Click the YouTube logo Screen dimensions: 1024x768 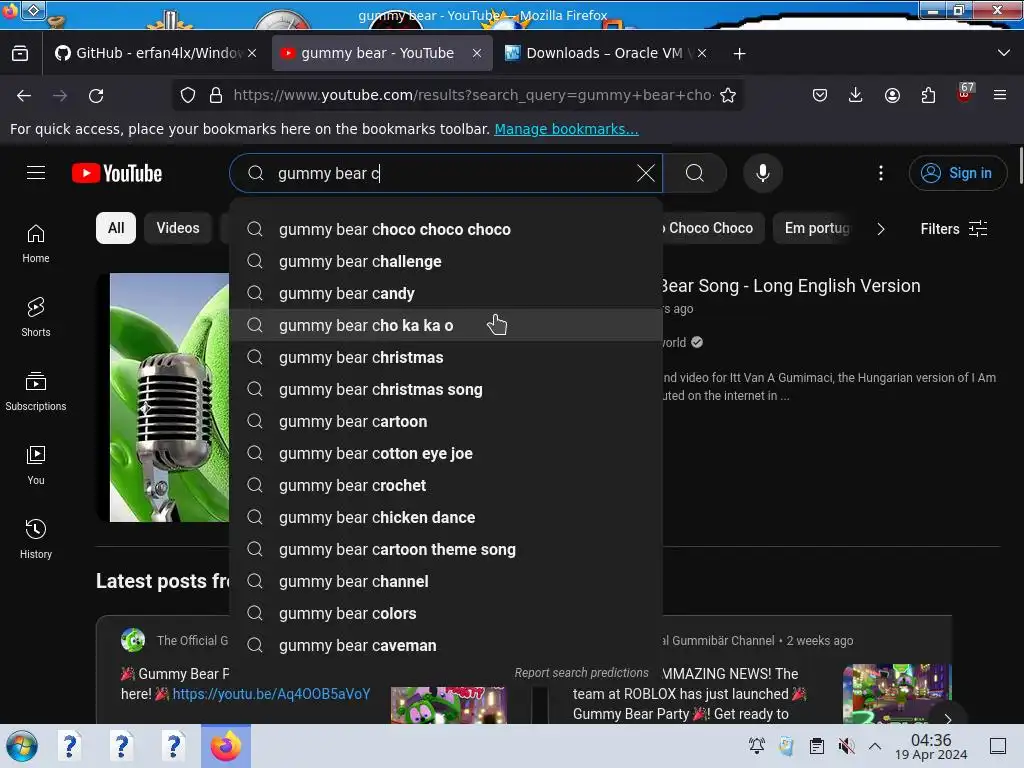pos(117,173)
